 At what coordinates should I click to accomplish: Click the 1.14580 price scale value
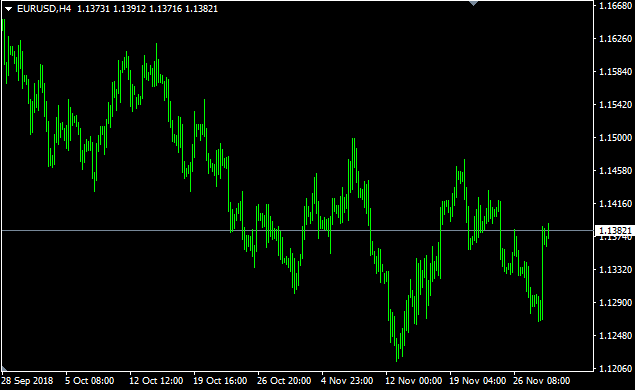615,170
